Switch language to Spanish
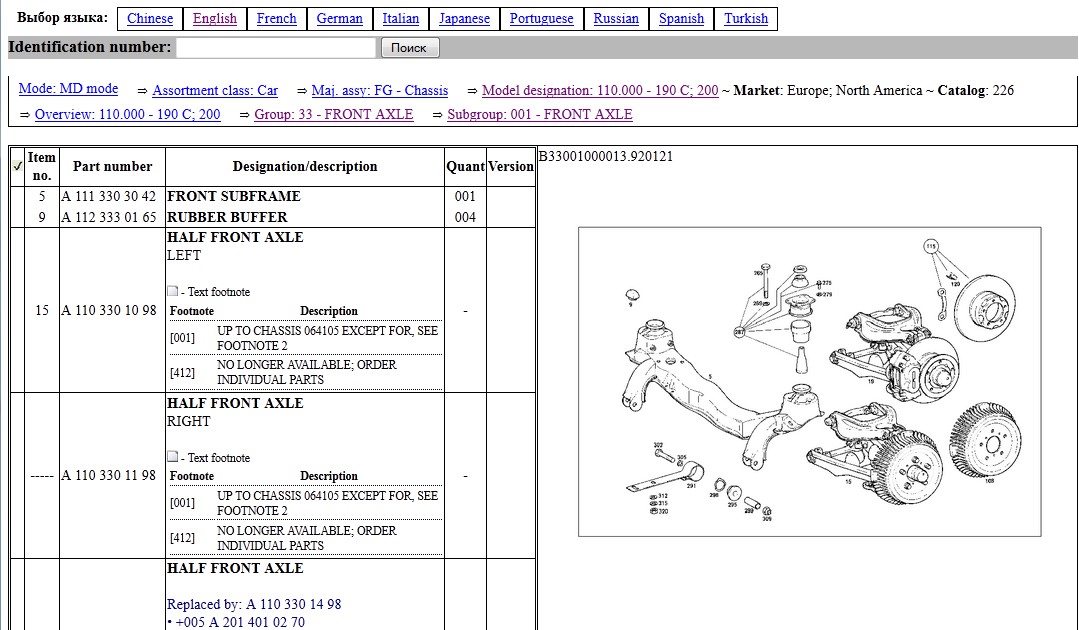Screen dimensions: 1079x630 [681, 19]
